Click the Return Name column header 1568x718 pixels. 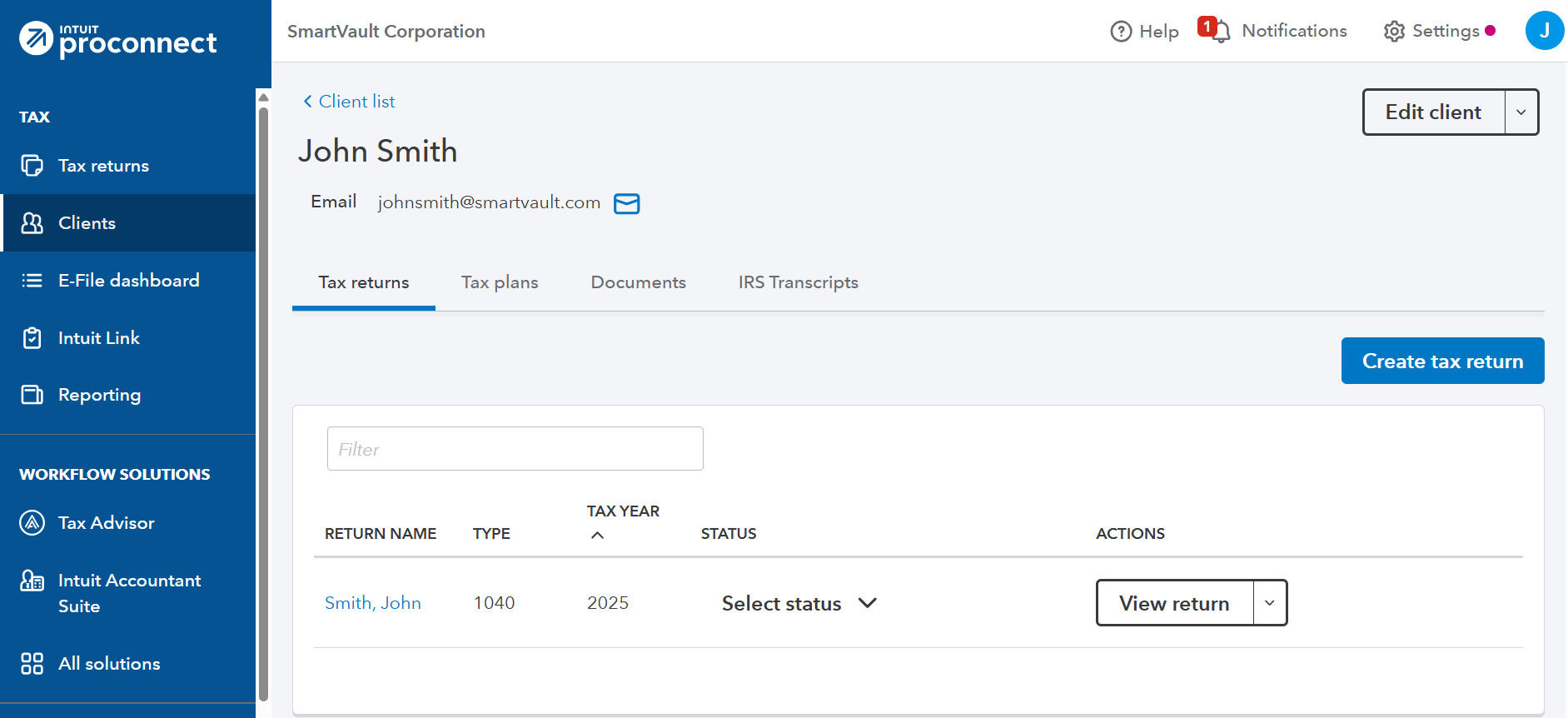(381, 534)
